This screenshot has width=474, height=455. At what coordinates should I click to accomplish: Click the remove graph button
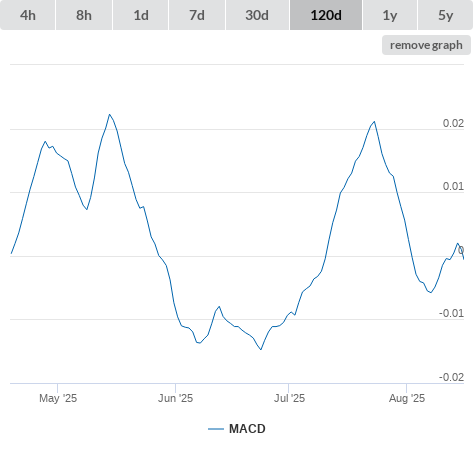pos(426,45)
